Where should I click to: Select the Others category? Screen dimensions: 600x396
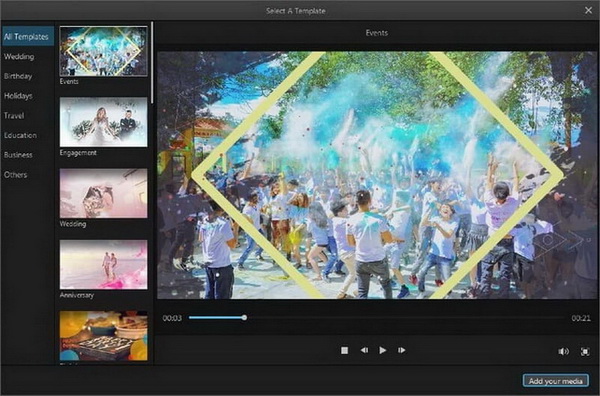click(x=15, y=175)
